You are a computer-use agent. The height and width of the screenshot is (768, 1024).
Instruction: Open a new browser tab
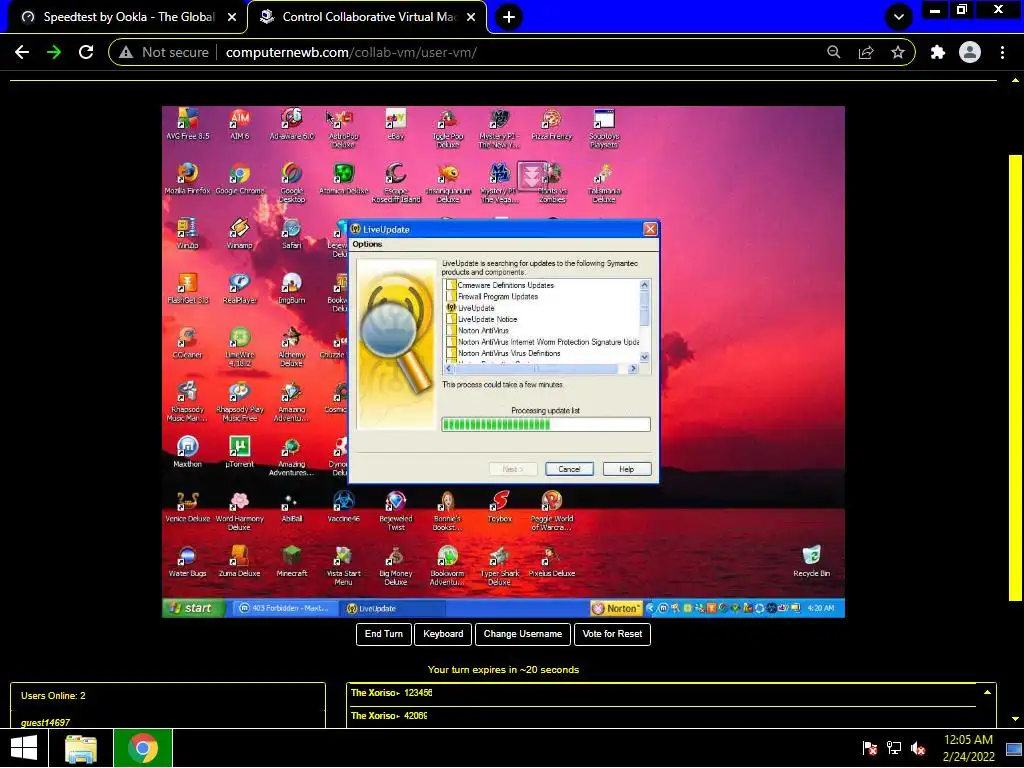point(509,17)
